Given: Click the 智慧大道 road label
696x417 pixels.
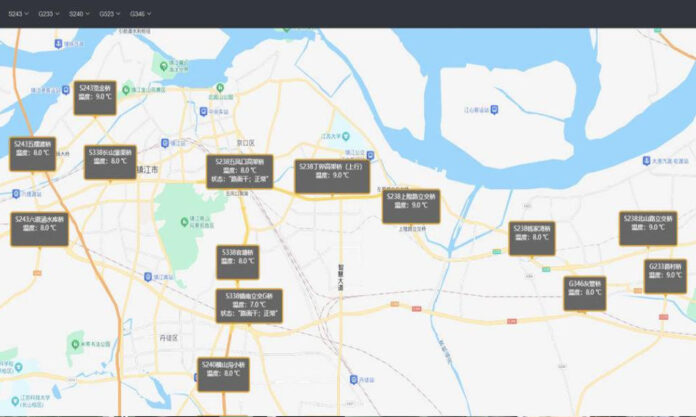Looking at the screenshot, I should tap(341, 278).
